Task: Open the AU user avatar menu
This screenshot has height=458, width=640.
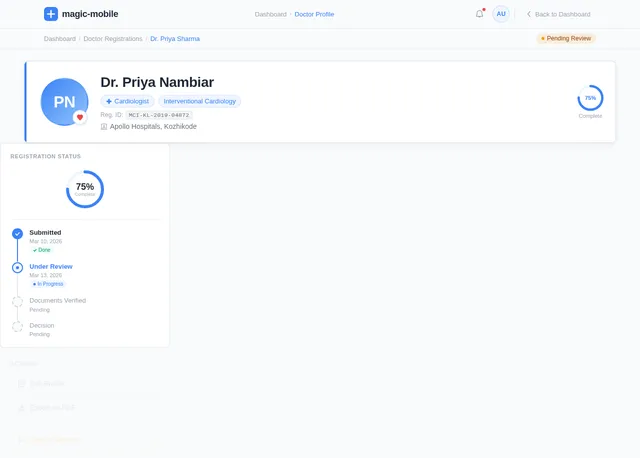Action: click(x=501, y=14)
